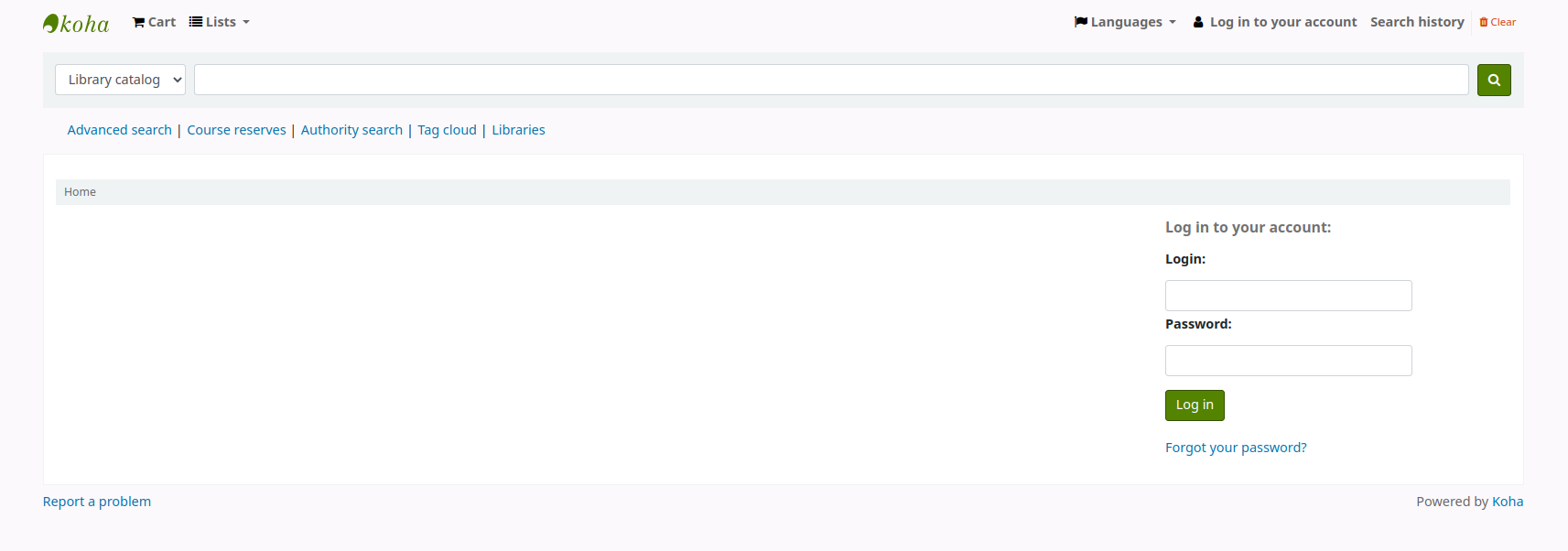The image size is (1568, 551).
Task: Open Course reserves page
Action: pos(236,130)
